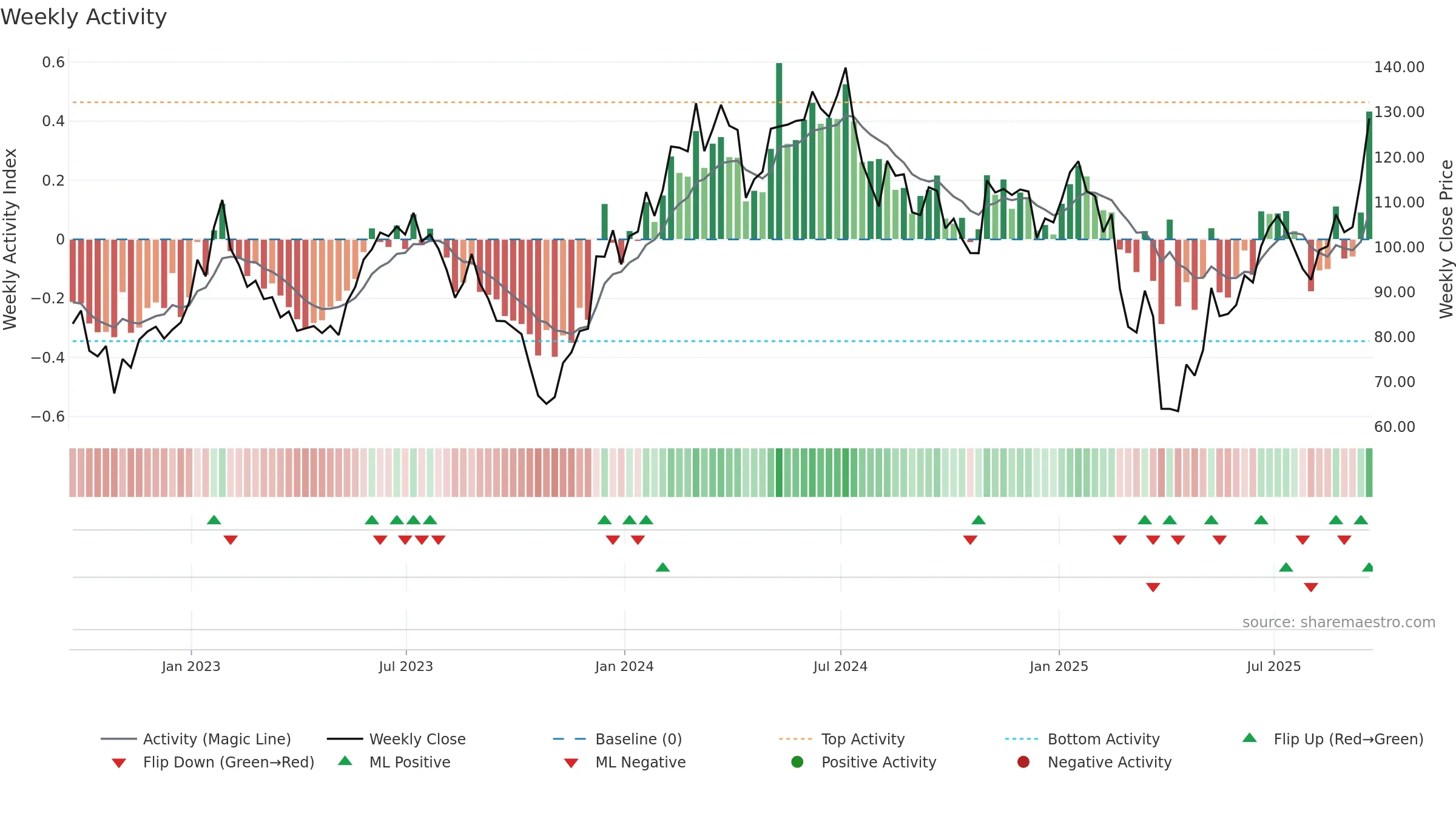Toggle the Weekly Close legend entry

point(396,739)
